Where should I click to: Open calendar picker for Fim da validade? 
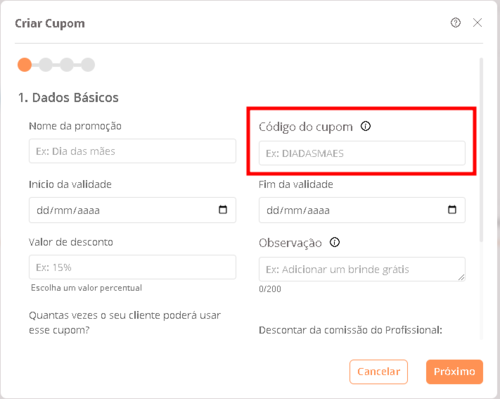click(452, 210)
